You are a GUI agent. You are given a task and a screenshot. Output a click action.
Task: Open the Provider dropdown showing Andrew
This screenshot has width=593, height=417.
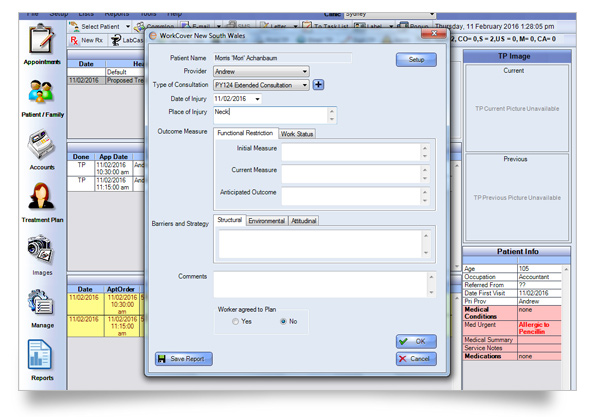[261, 71]
